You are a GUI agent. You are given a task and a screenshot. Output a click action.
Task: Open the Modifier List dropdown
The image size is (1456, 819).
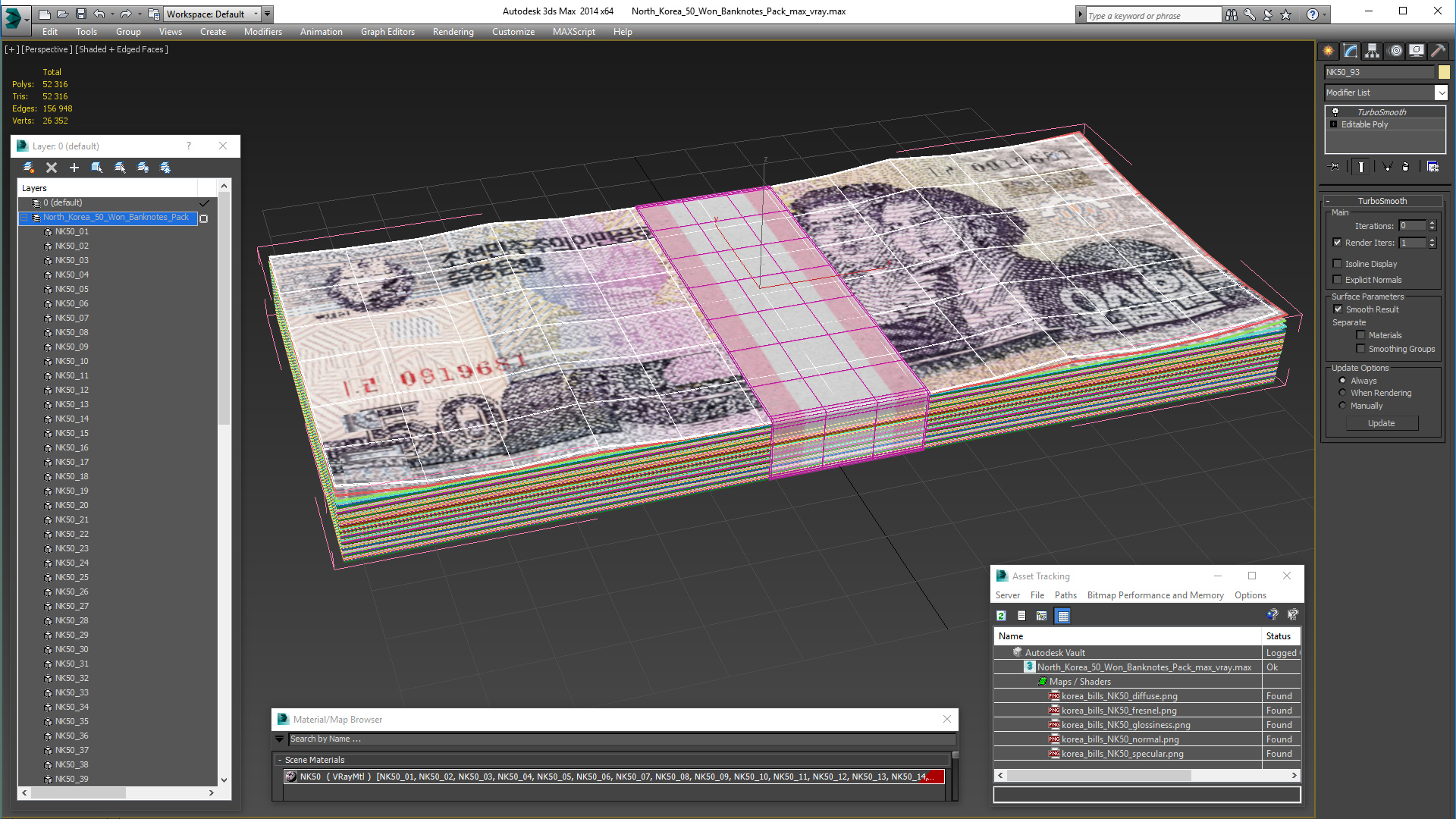click(x=1442, y=93)
